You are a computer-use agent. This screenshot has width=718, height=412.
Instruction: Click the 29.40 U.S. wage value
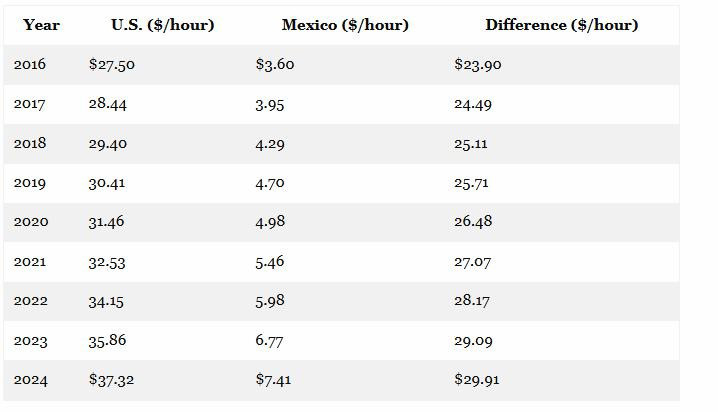[x=108, y=144]
